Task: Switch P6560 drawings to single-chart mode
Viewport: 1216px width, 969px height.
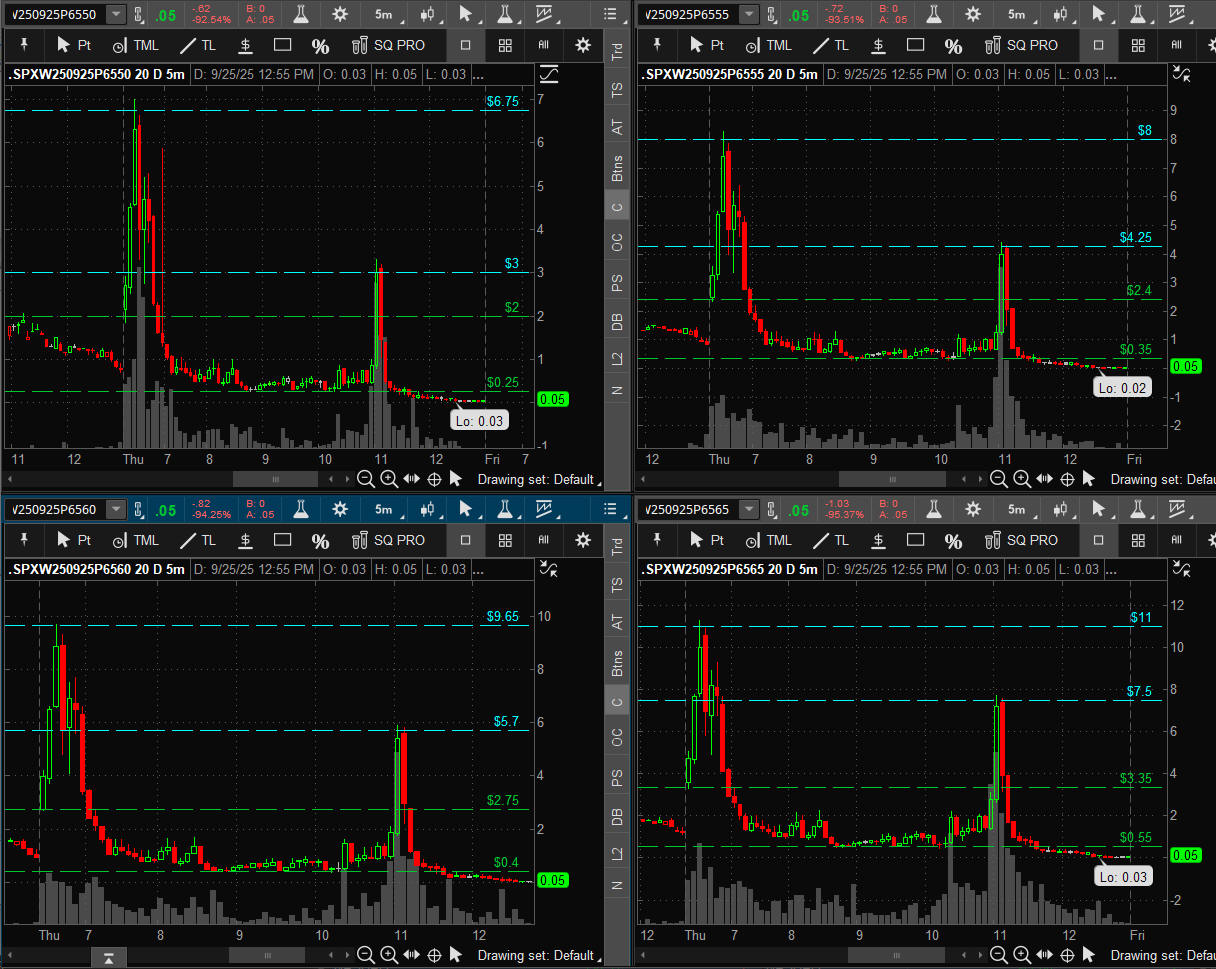Action: tap(466, 540)
